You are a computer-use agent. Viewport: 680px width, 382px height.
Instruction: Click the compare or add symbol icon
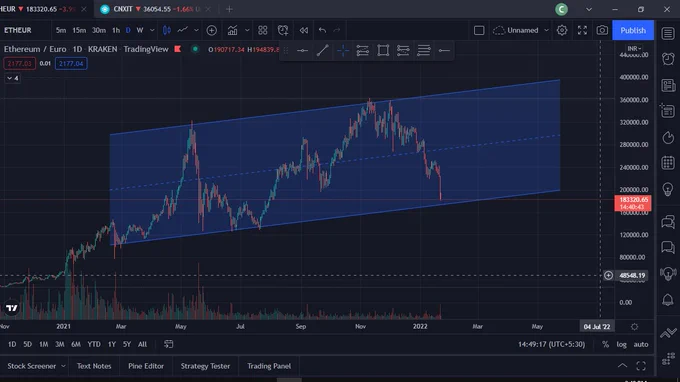pyautogui.click(x=212, y=30)
